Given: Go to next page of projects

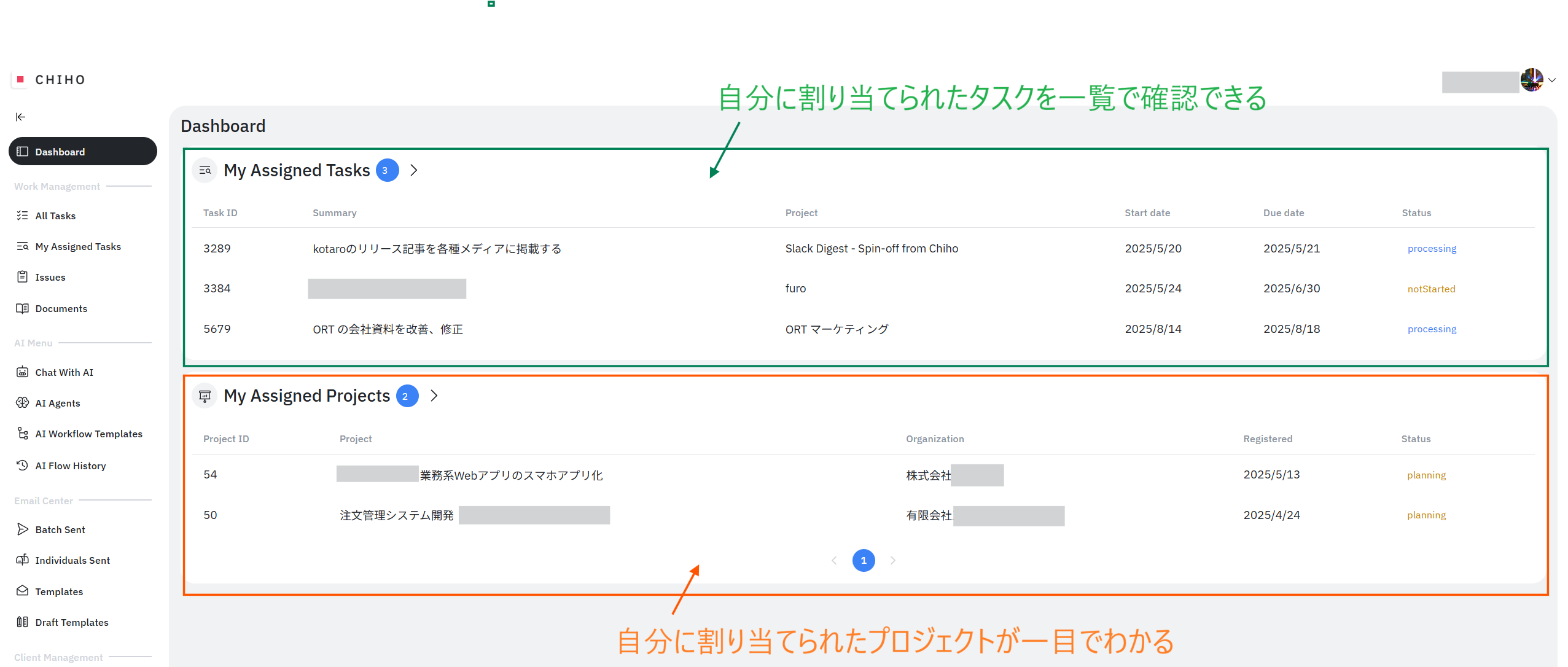Looking at the screenshot, I should click(893, 560).
